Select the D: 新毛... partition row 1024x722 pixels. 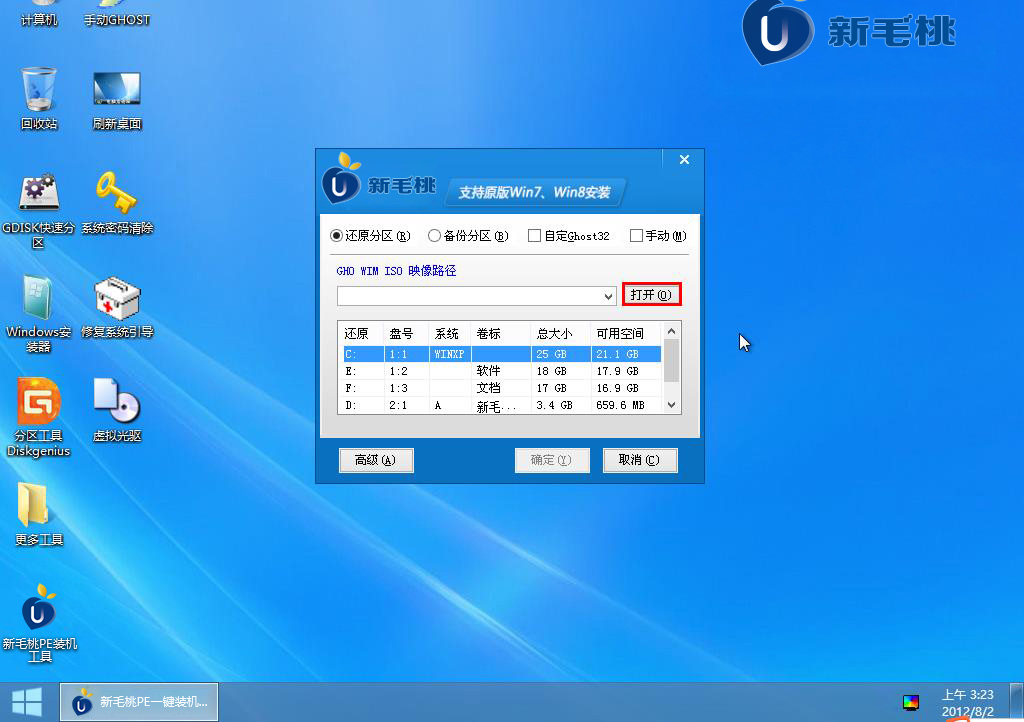click(x=502, y=405)
